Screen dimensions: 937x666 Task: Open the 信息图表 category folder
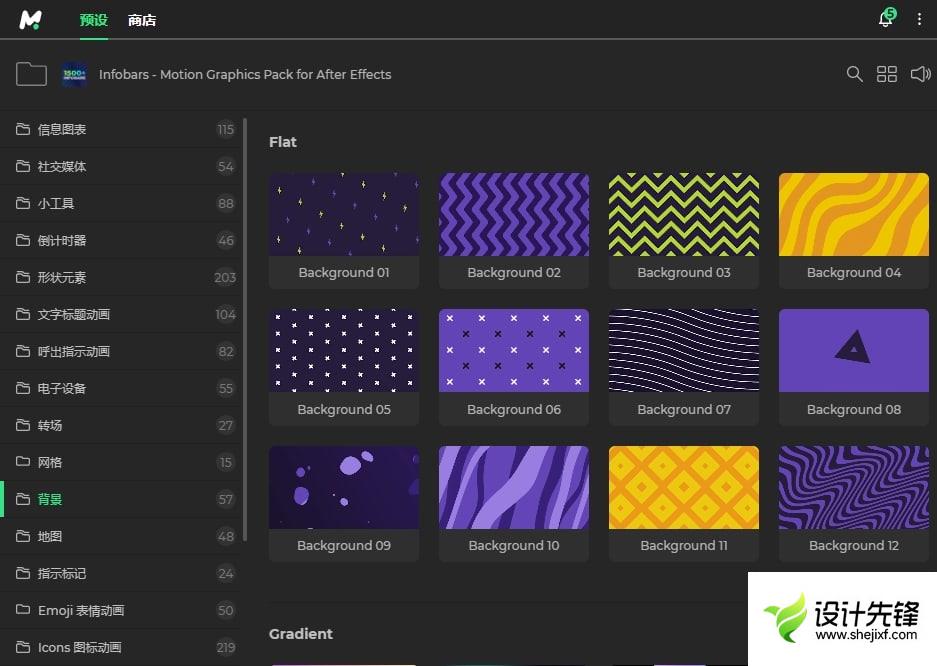tap(62, 129)
